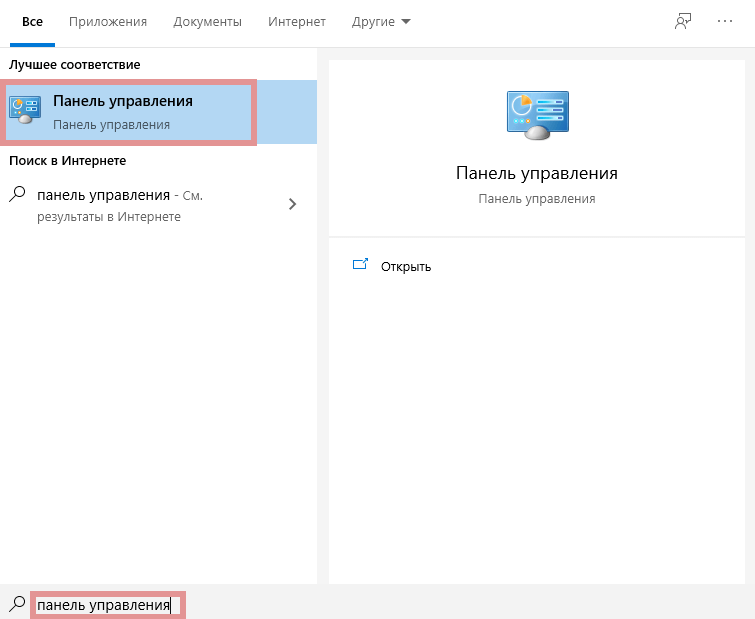
Task: Switch to the Все tab
Action: point(32,22)
